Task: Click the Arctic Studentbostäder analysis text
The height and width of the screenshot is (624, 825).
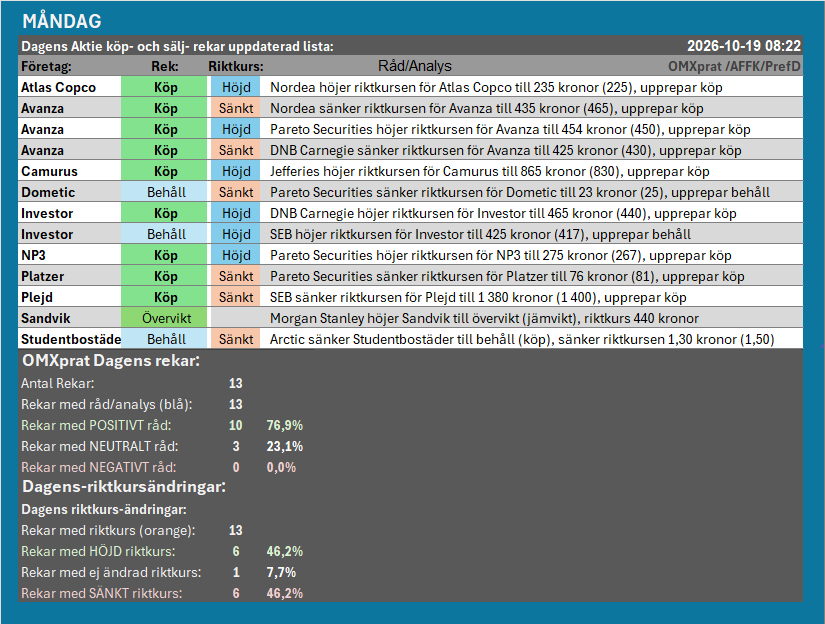Action: [x=522, y=340]
